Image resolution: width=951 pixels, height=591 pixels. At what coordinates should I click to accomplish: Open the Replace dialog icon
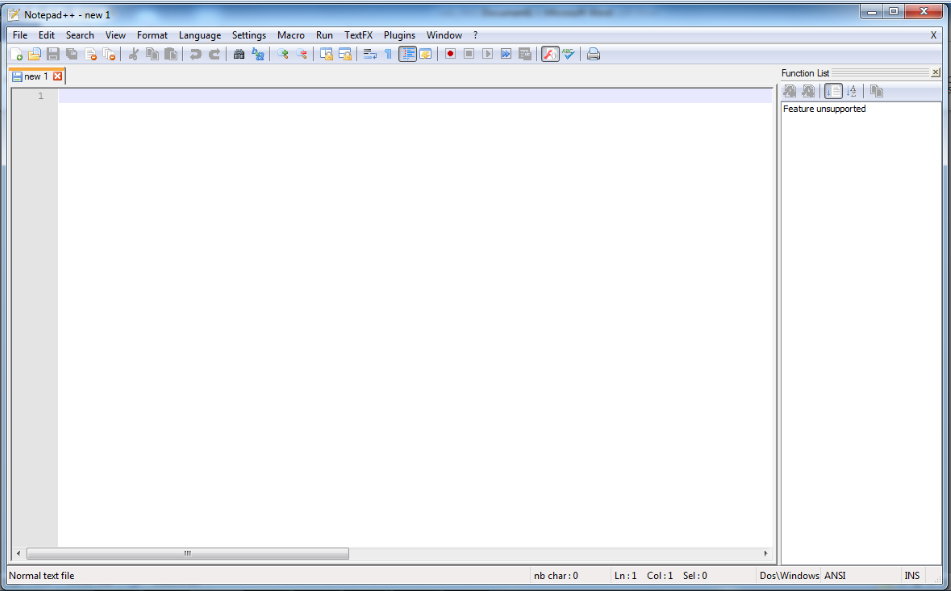coord(258,54)
